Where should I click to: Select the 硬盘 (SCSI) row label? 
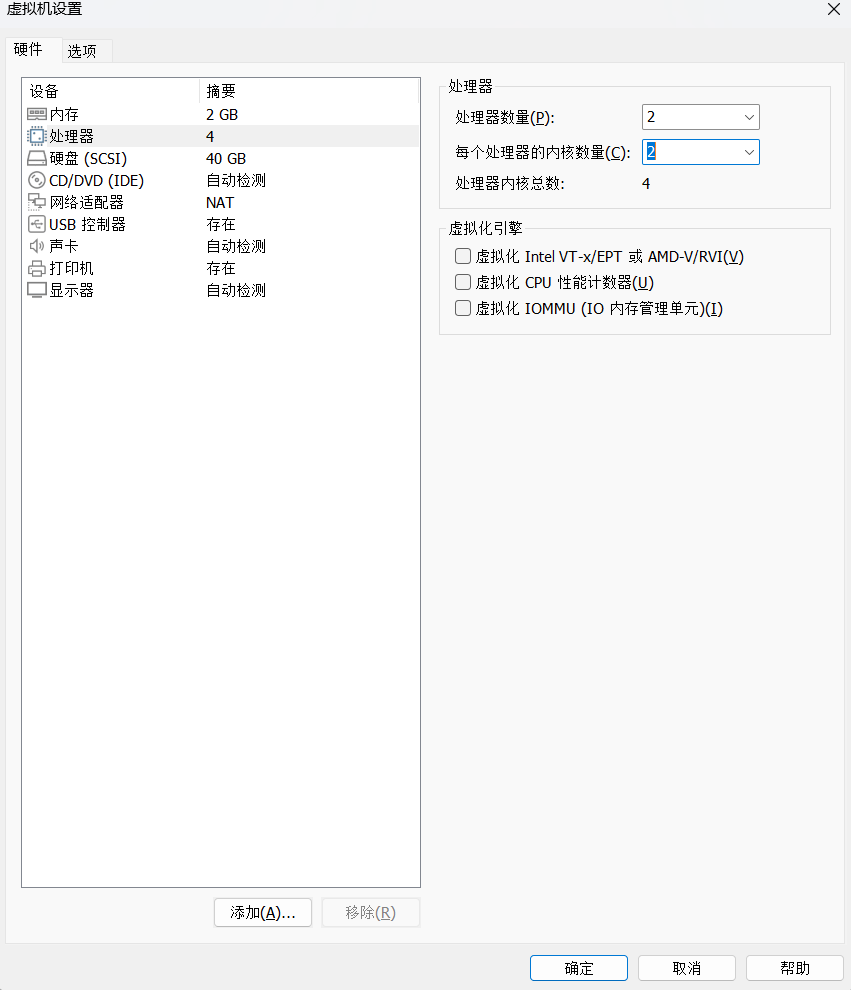tap(88, 158)
